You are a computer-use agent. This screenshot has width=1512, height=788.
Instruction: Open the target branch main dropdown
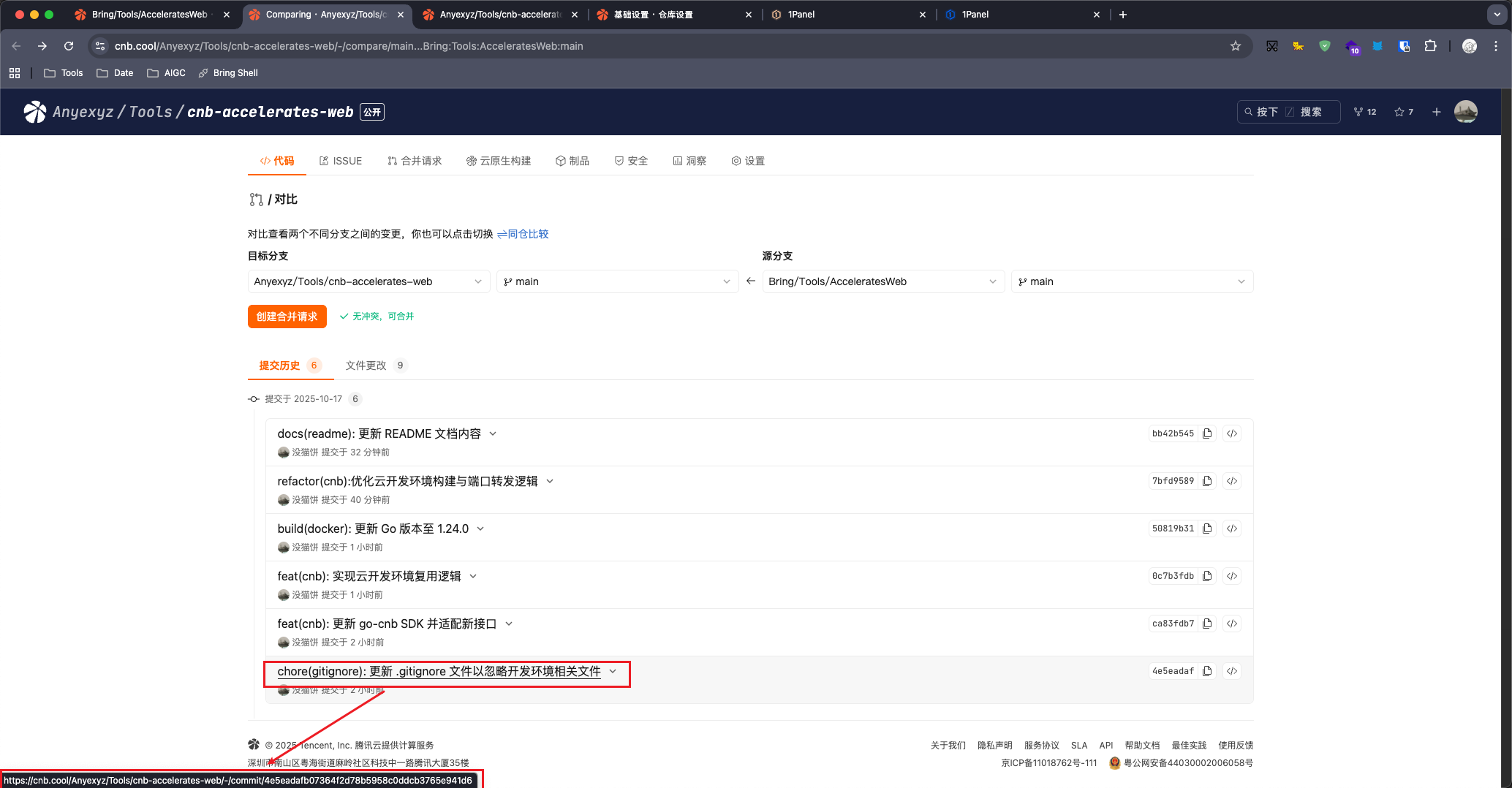[x=617, y=281]
